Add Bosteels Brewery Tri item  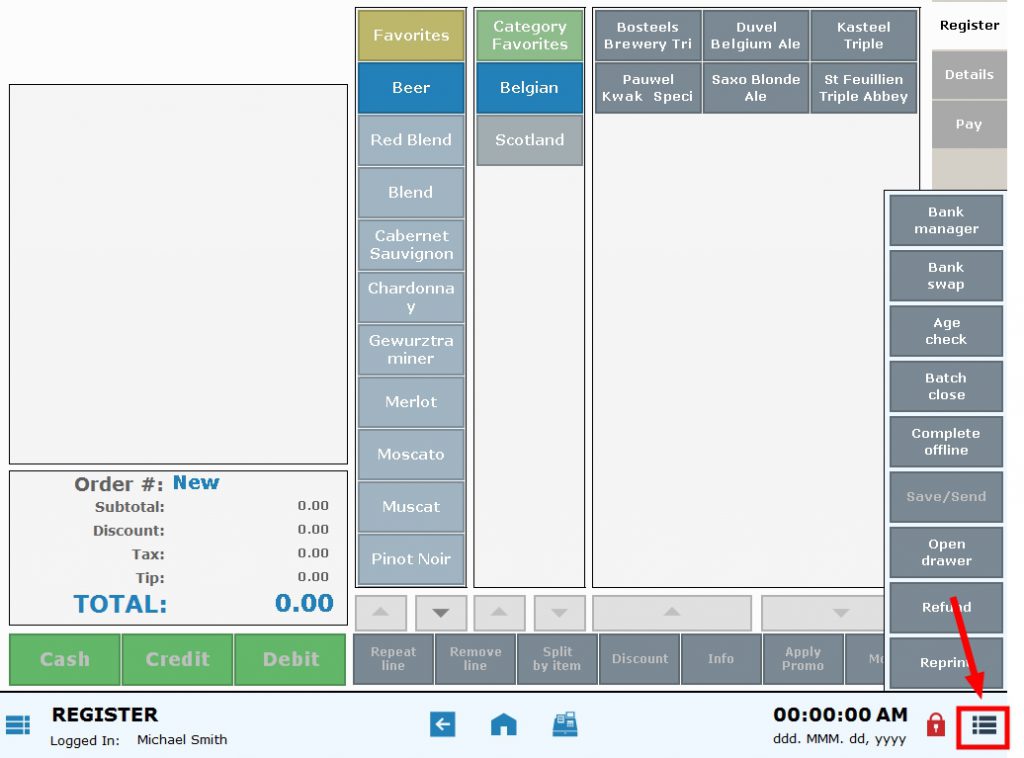648,35
